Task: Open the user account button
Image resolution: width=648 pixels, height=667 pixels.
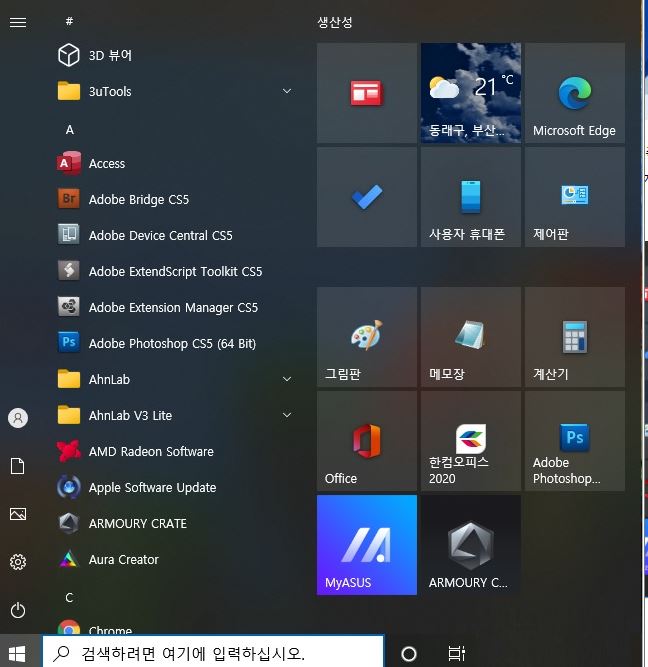Action: [x=18, y=418]
